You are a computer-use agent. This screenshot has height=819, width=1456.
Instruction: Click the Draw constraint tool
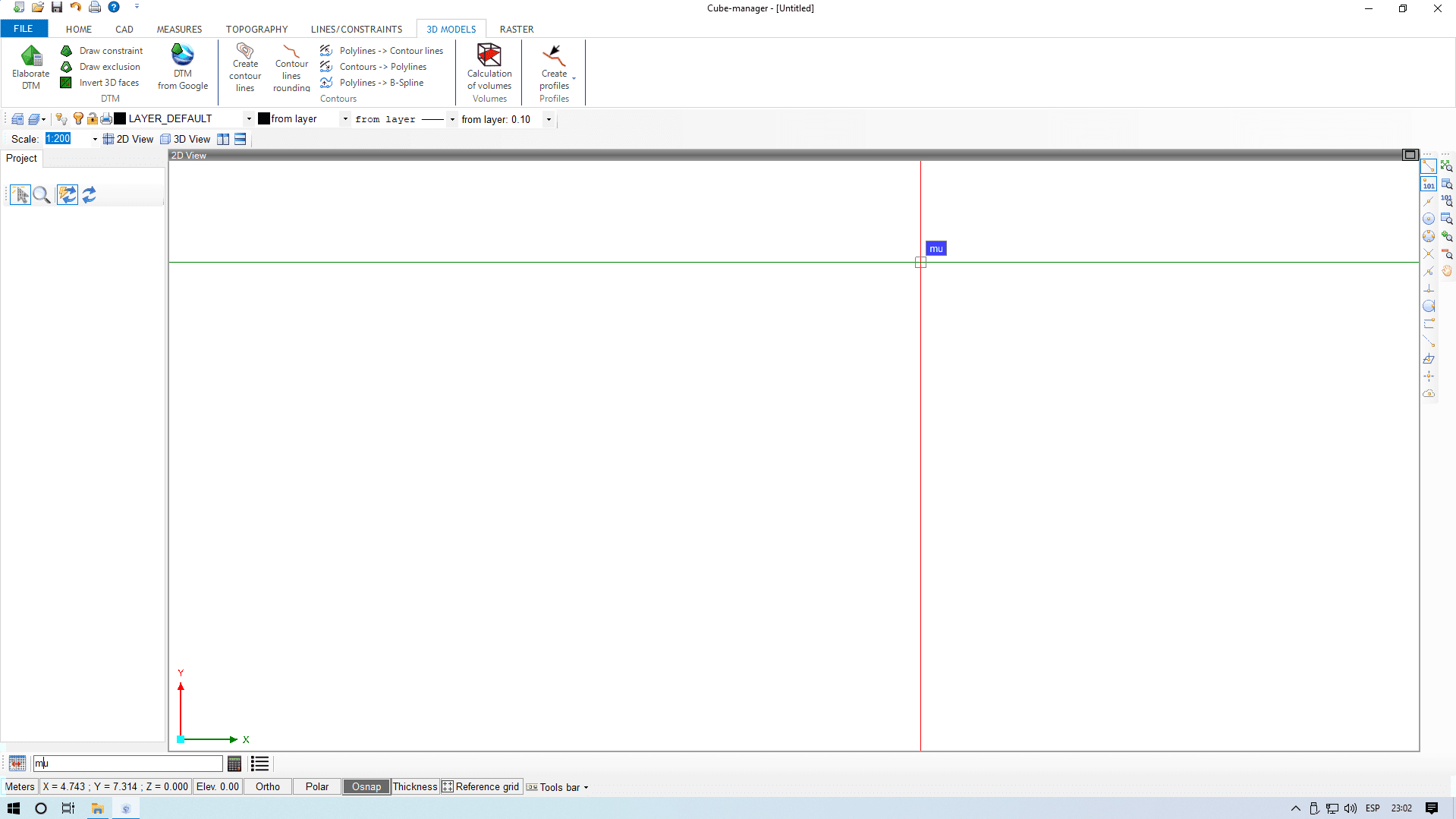point(111,51)
